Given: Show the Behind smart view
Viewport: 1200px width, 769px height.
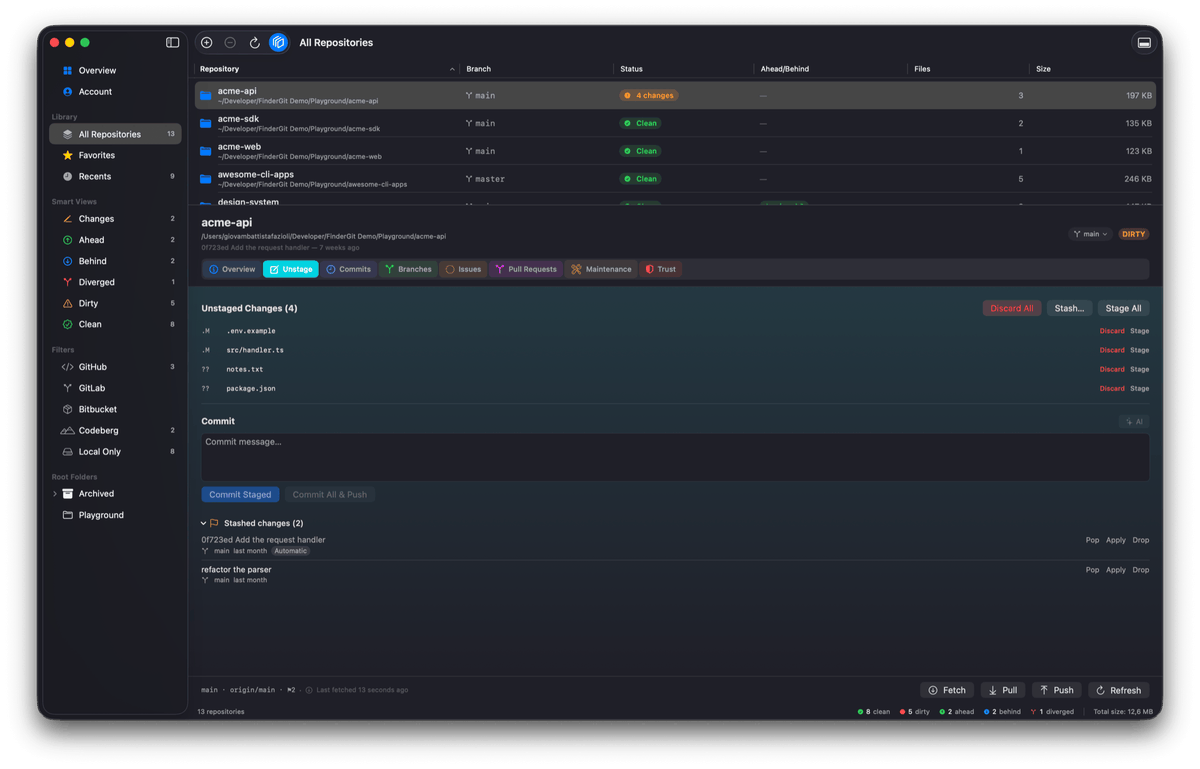Looking at the screenshot, I should [115, 261].
